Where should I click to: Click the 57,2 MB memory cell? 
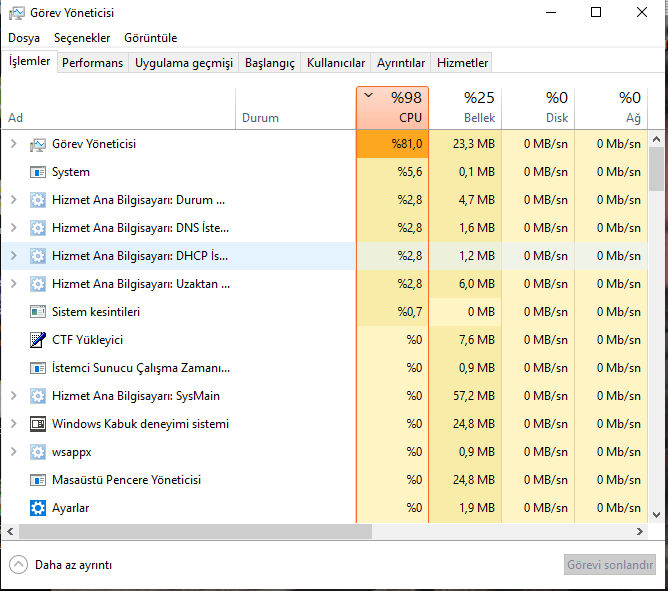click(465, 396)
